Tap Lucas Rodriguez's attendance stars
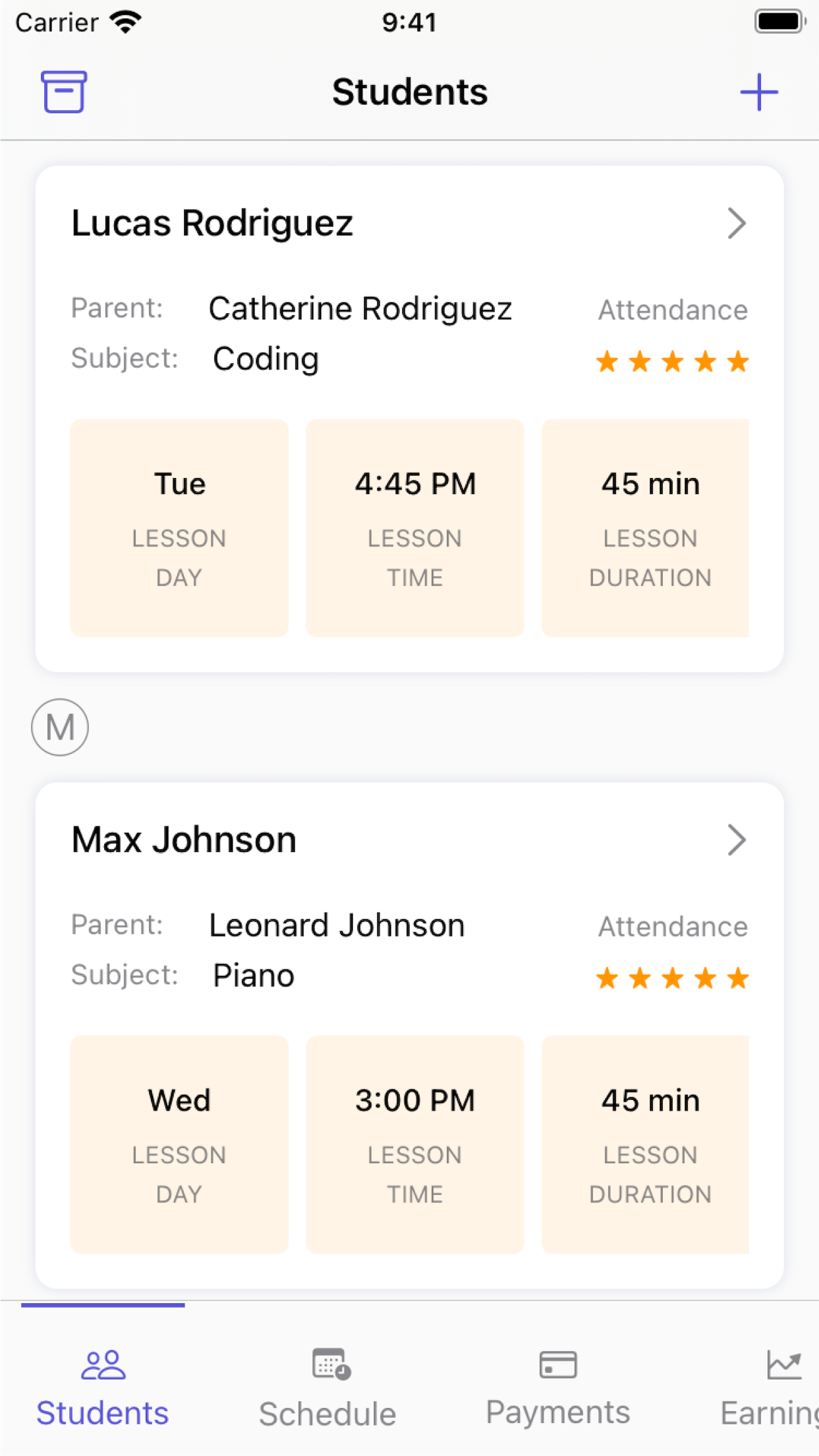819x1456 pixels. click(x=672, y=361)
